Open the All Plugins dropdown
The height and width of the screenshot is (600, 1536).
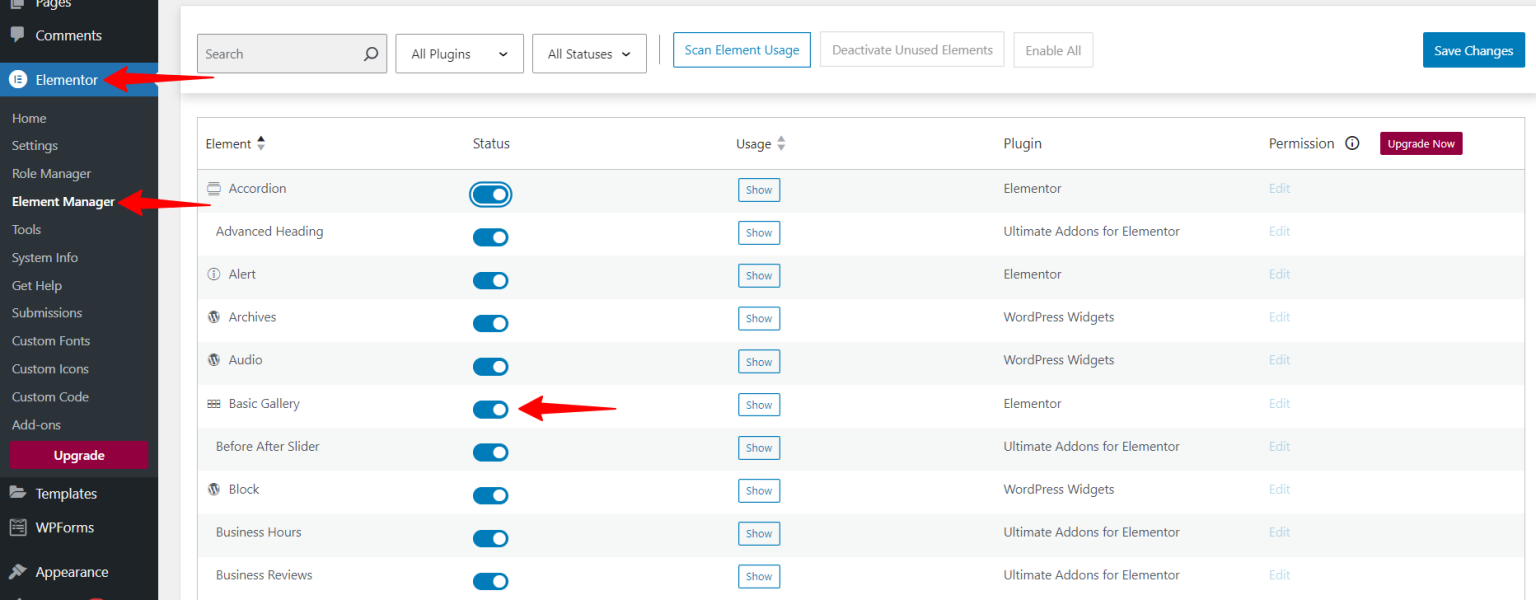tap(459, 53)
